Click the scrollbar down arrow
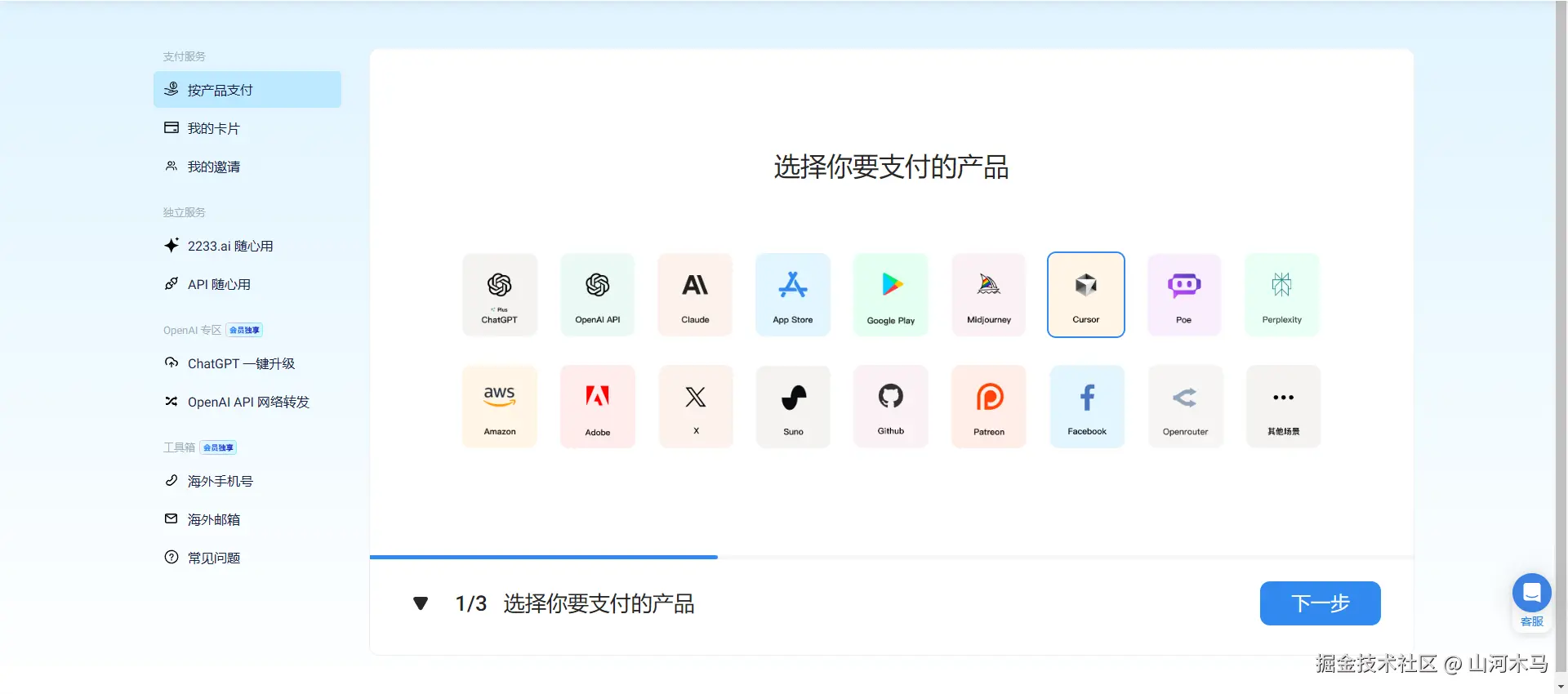Image resolution: width=1568 pixels, height=694 pixels. 1561,687
